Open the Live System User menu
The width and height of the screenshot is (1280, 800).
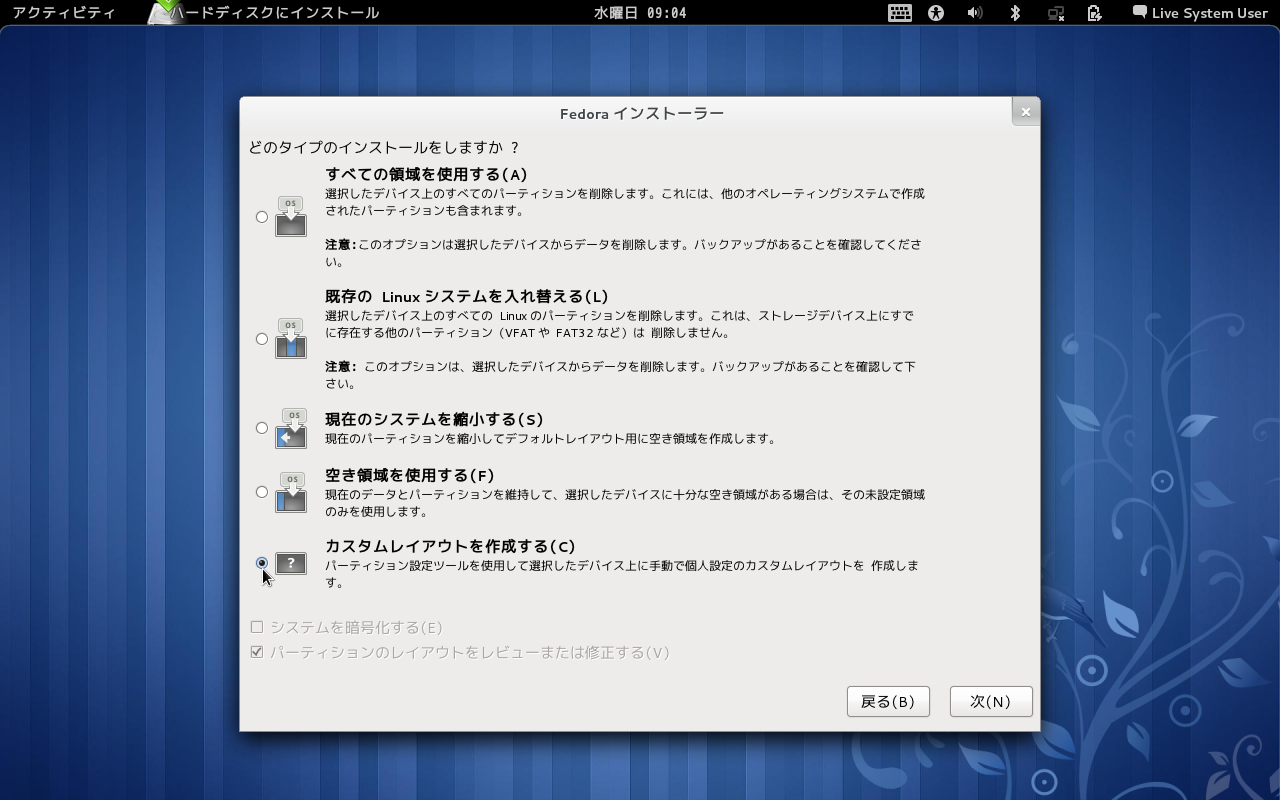click(x=1200, y=13)
